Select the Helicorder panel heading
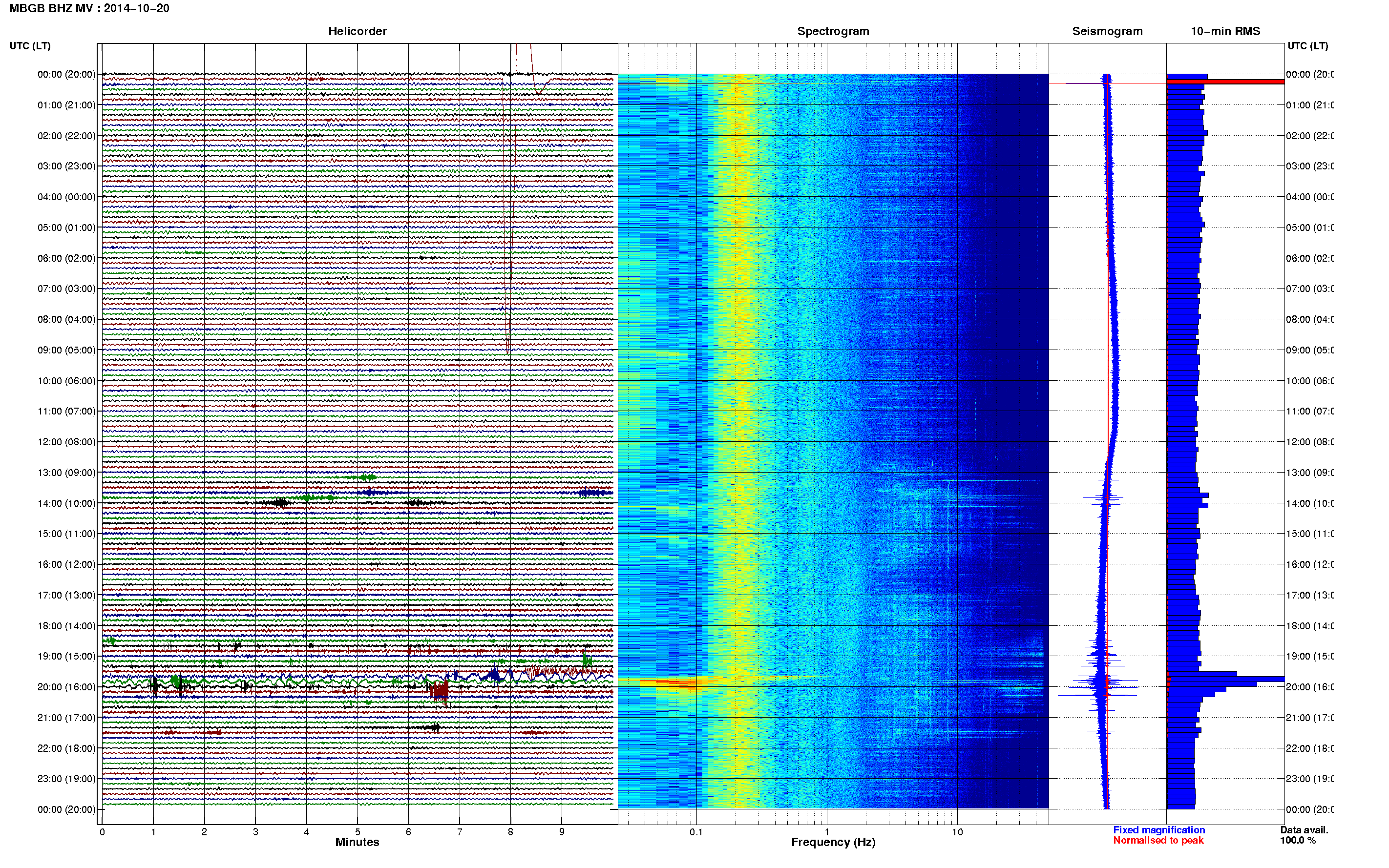 (357, 31)
